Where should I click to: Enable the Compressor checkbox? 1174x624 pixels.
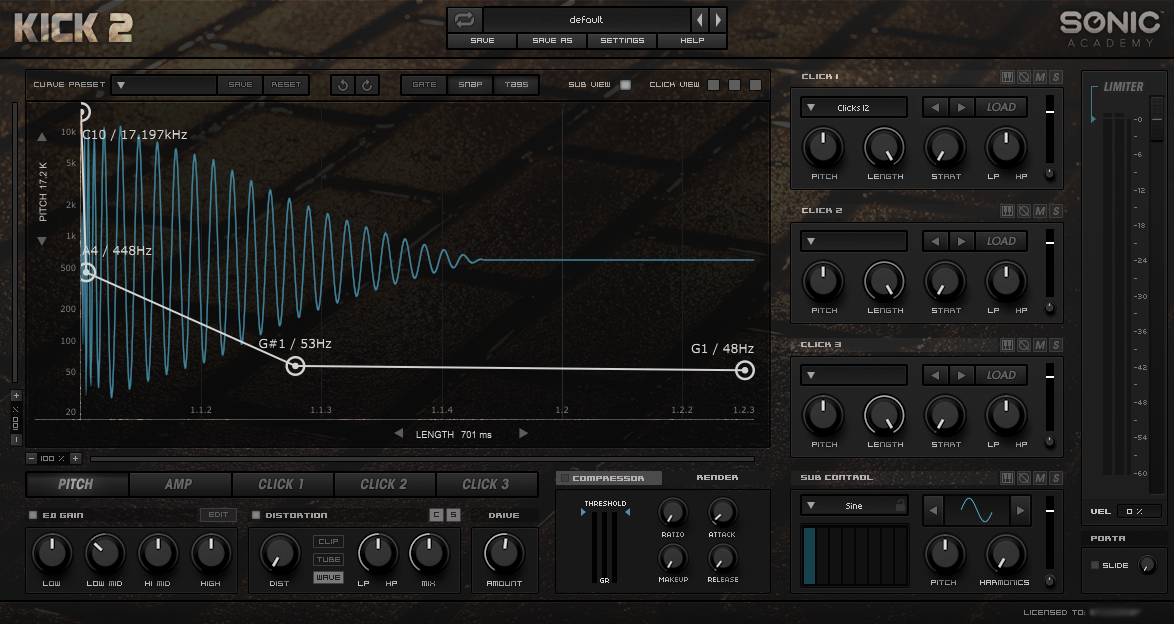click(x=565, y=478)
